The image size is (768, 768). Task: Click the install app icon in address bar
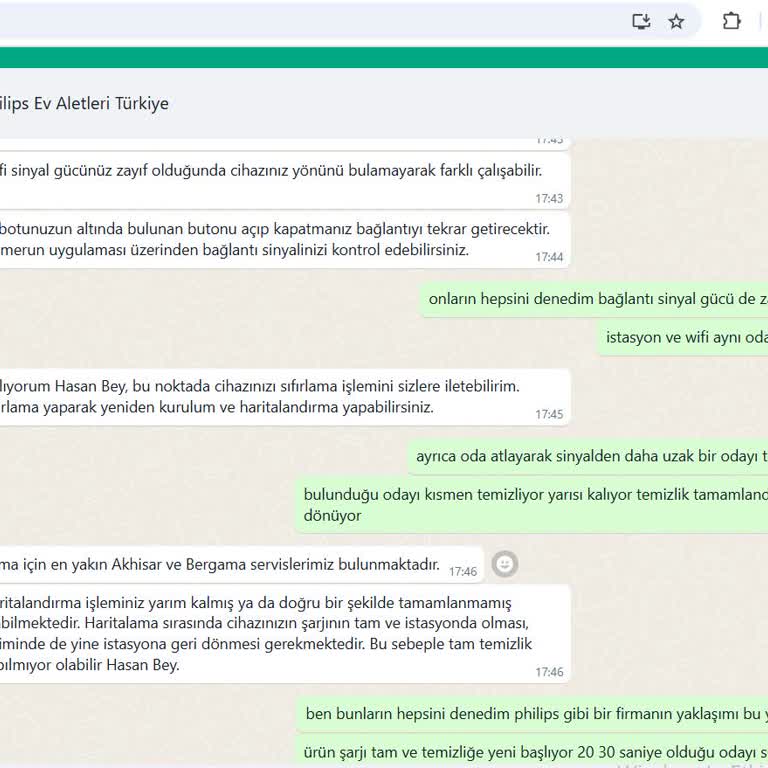coord(641,21)
